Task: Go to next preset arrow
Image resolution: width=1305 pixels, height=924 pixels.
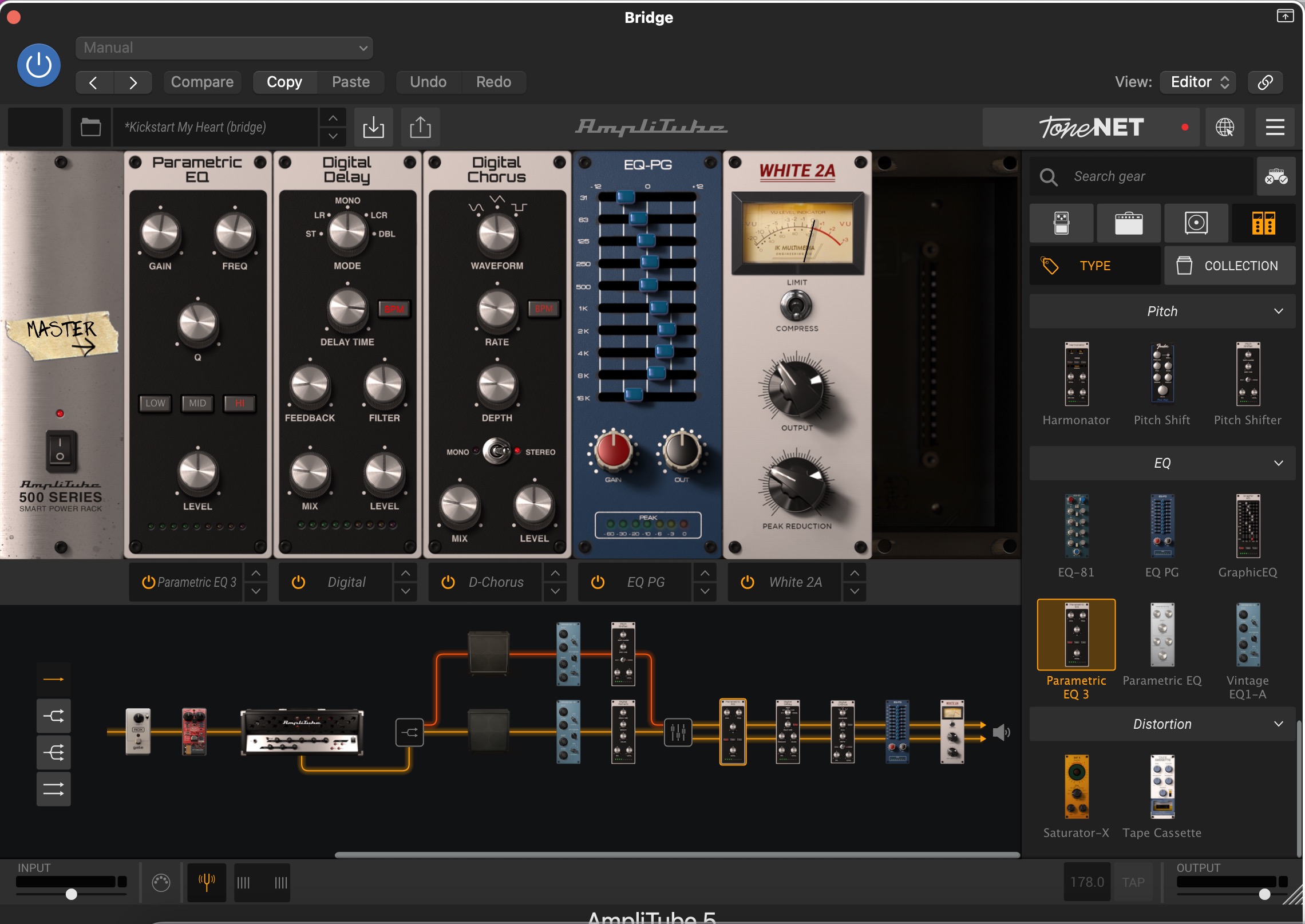Action: pyautogui.click(x=133, y=82)
